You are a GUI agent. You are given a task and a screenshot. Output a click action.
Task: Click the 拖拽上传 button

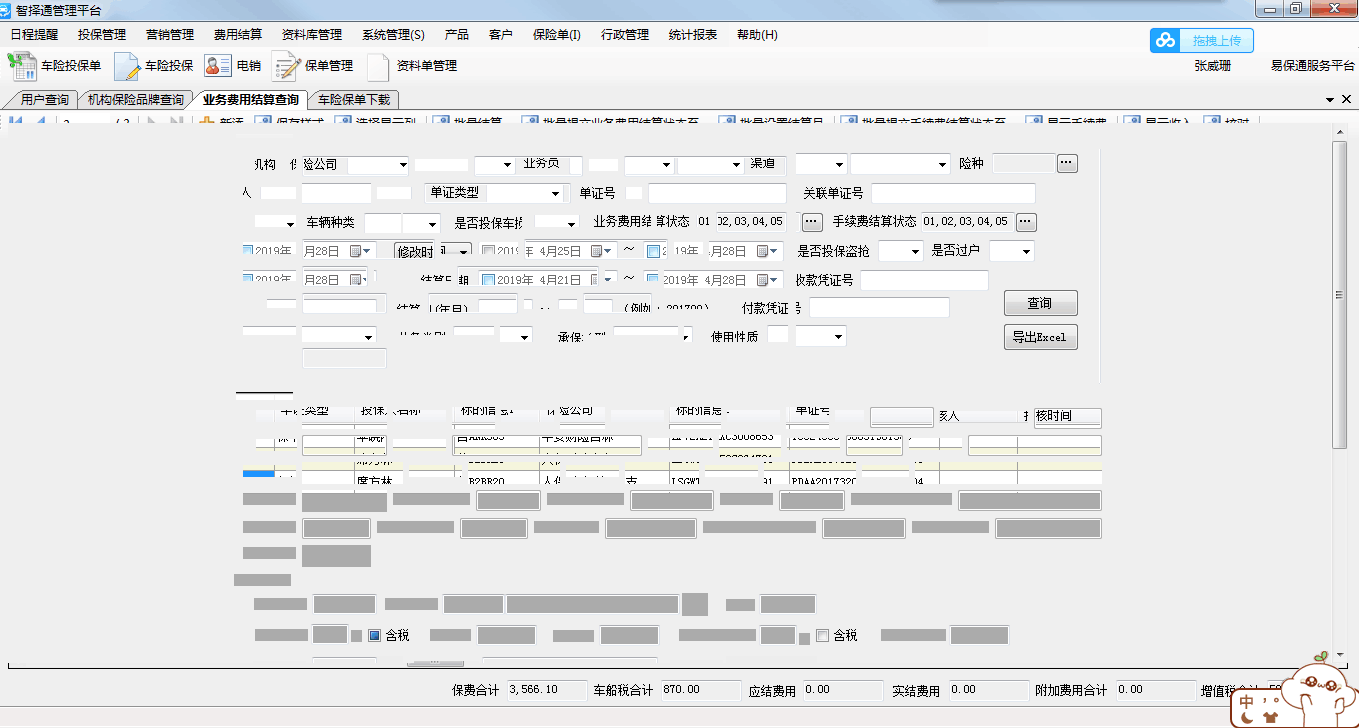(x=1216, y=41)
